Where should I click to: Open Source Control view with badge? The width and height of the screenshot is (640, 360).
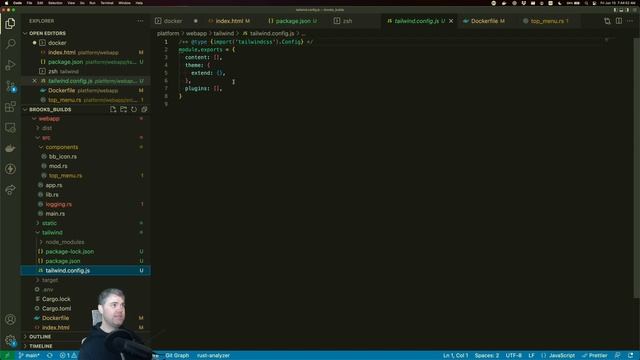coord(10,86)
